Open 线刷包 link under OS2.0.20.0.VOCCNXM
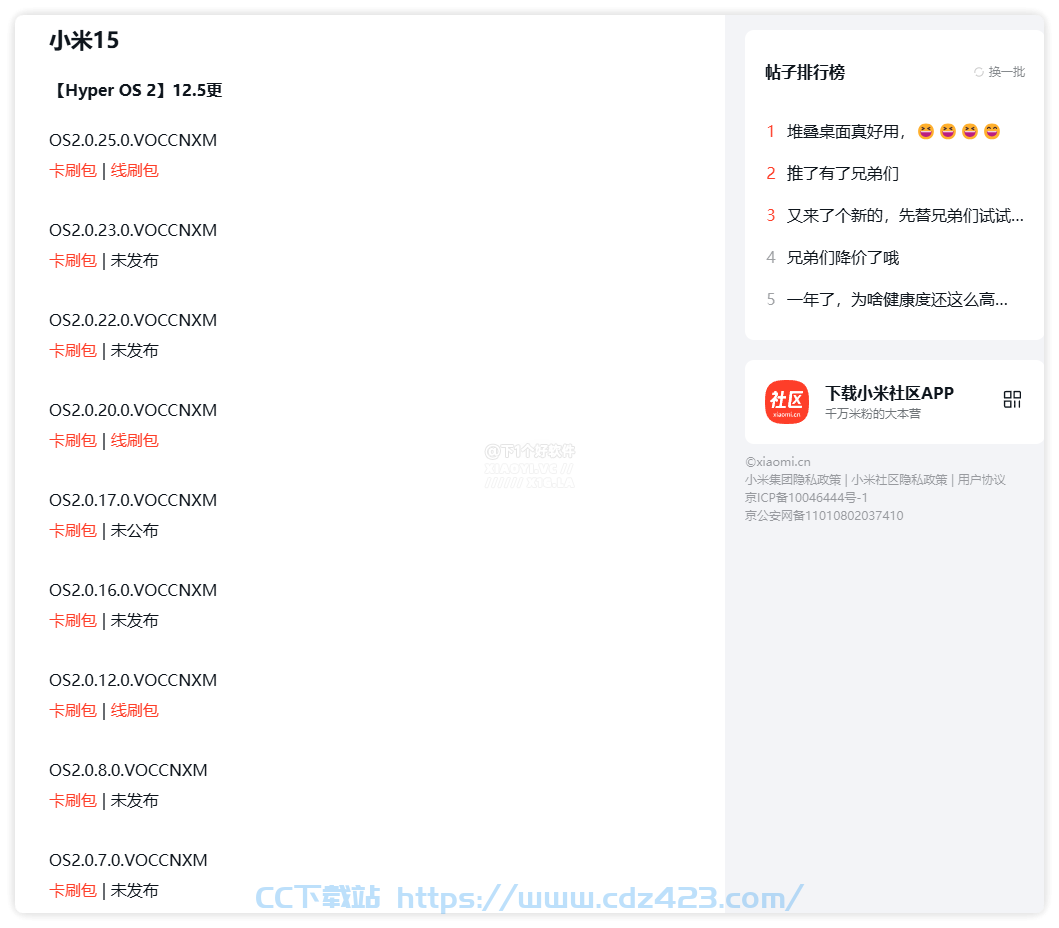This screenshot has width=1059, height=928. pyautogui.click(x=134, y=440)
